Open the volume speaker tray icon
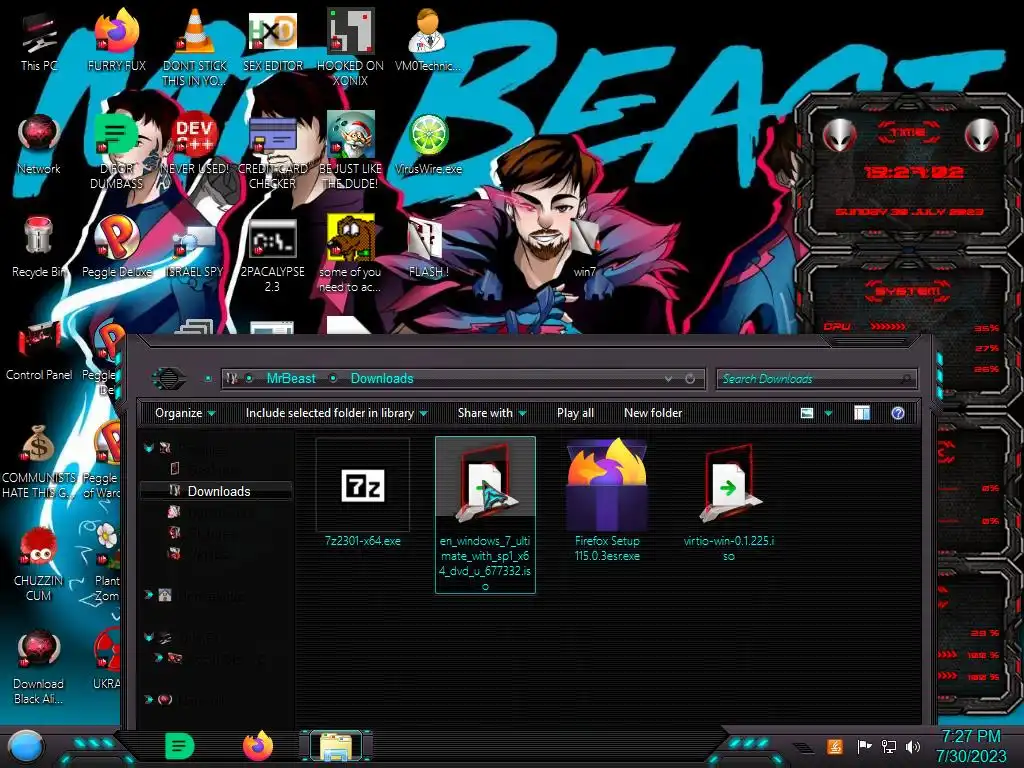 (x=913, y=746)
